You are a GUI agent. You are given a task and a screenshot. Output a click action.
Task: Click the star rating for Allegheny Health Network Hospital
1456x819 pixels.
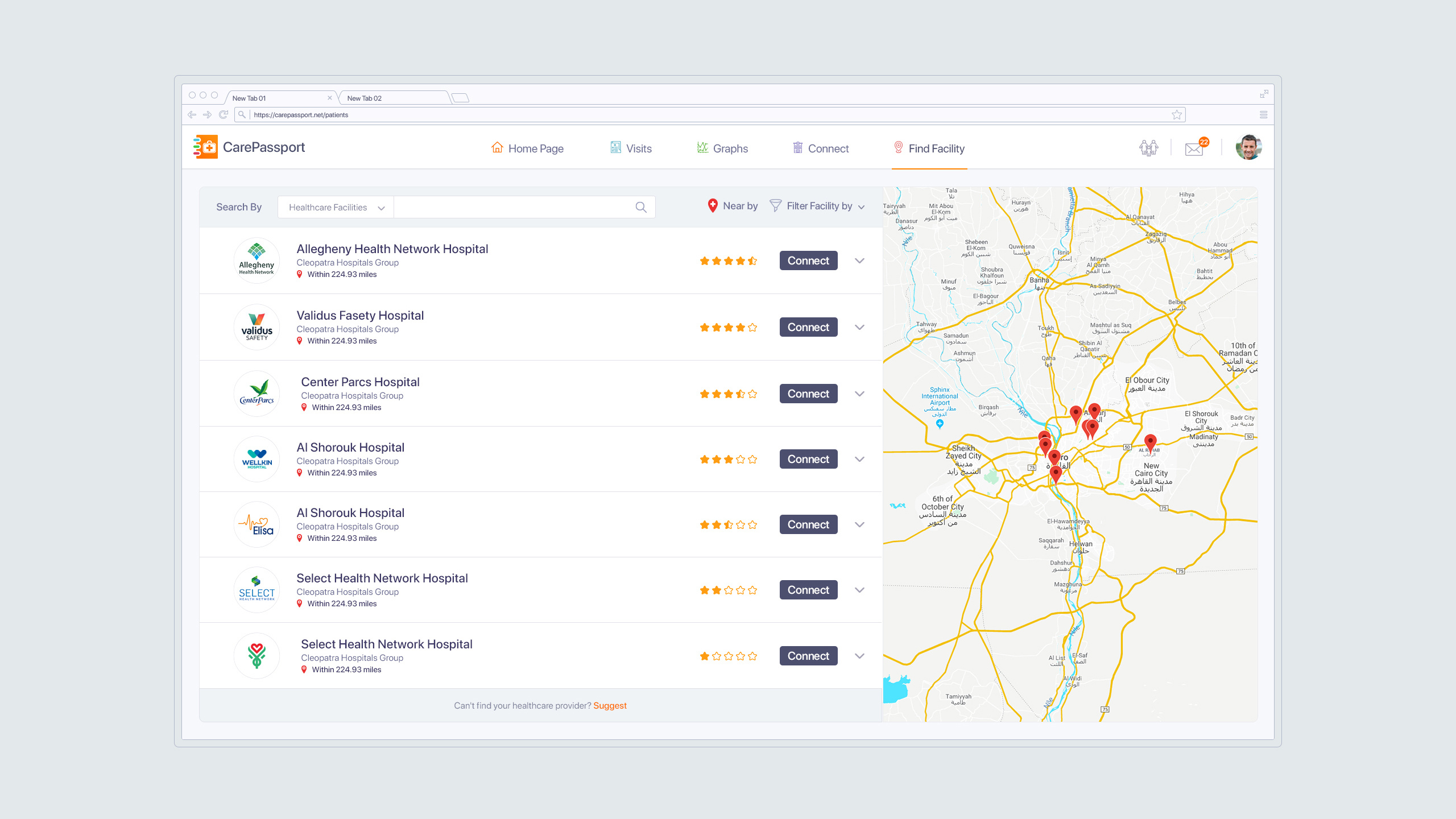pyautogui.click(x=729, y=261)
